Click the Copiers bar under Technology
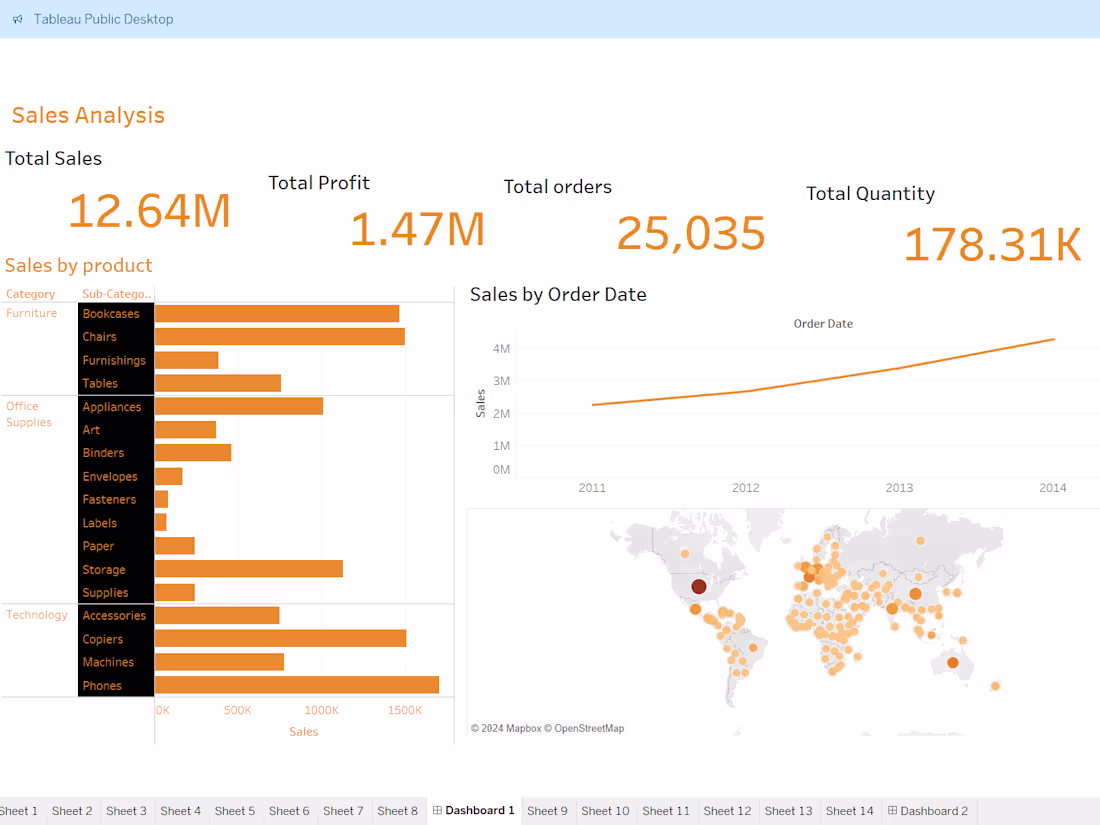 [280, 638]
